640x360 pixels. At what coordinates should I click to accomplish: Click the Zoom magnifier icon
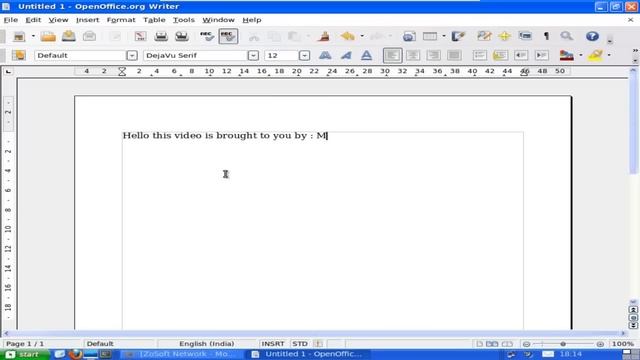(567, 36)
